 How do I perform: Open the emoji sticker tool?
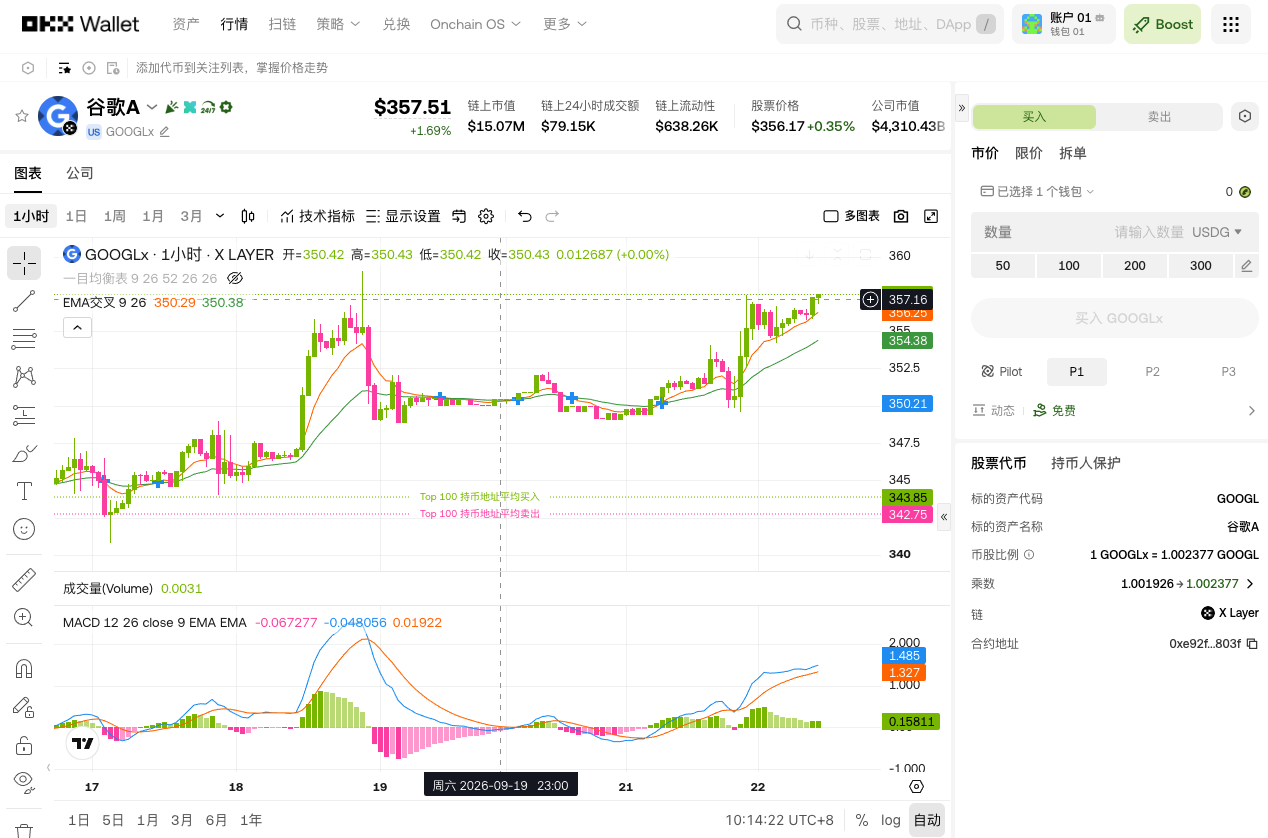pos(24,529)
